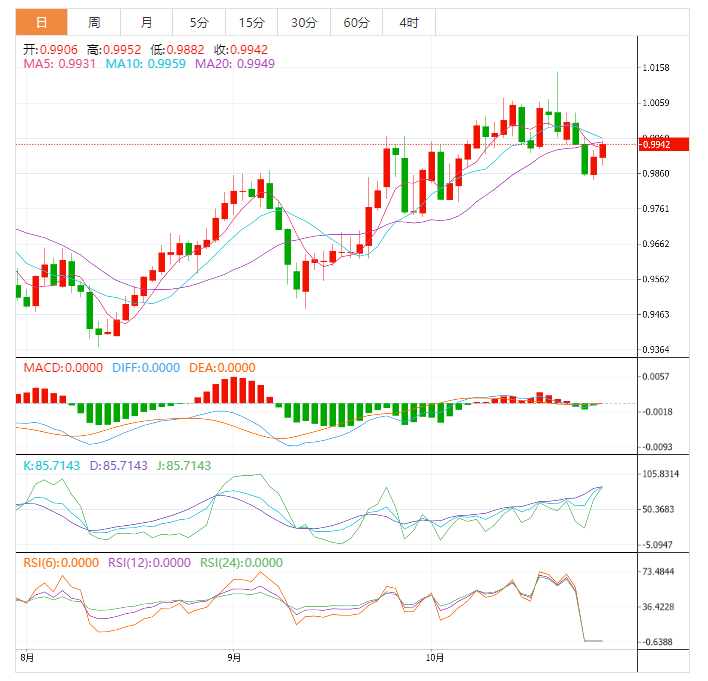Click the DEA:0.0000 label
Viewport: 708px width, 681px height.
coord(220,368)
